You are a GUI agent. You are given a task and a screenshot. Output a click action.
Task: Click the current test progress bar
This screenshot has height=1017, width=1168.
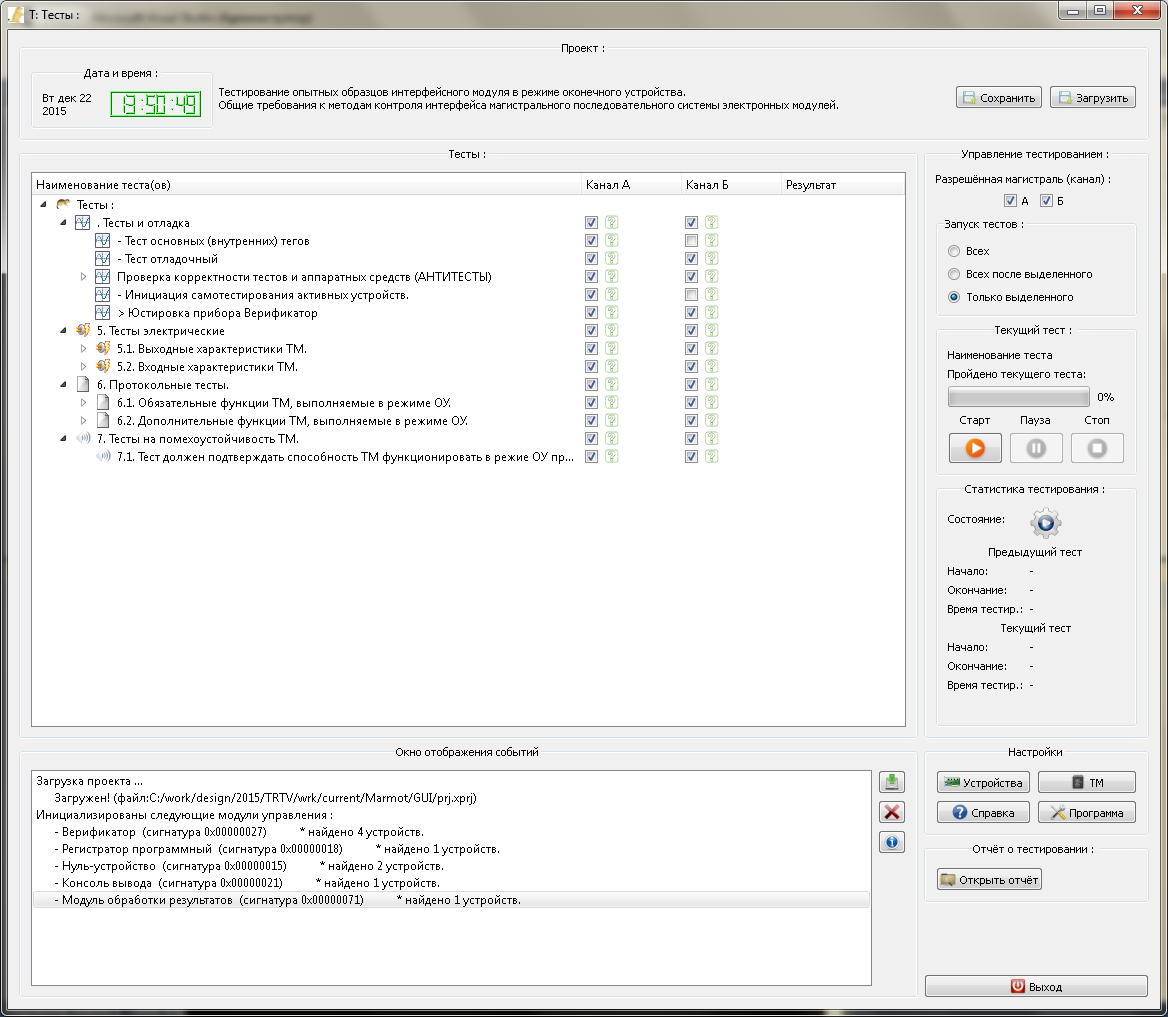(1018, 397)
